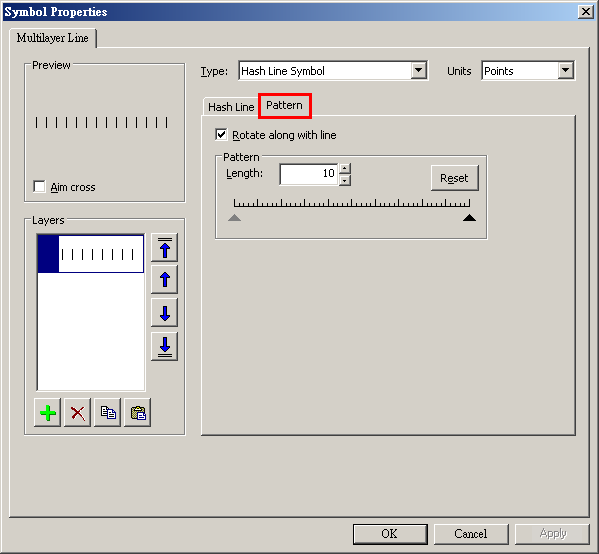This screenshot has width=599, height=554.
Task: Select the Pattern tab
Action: (285, 105)
